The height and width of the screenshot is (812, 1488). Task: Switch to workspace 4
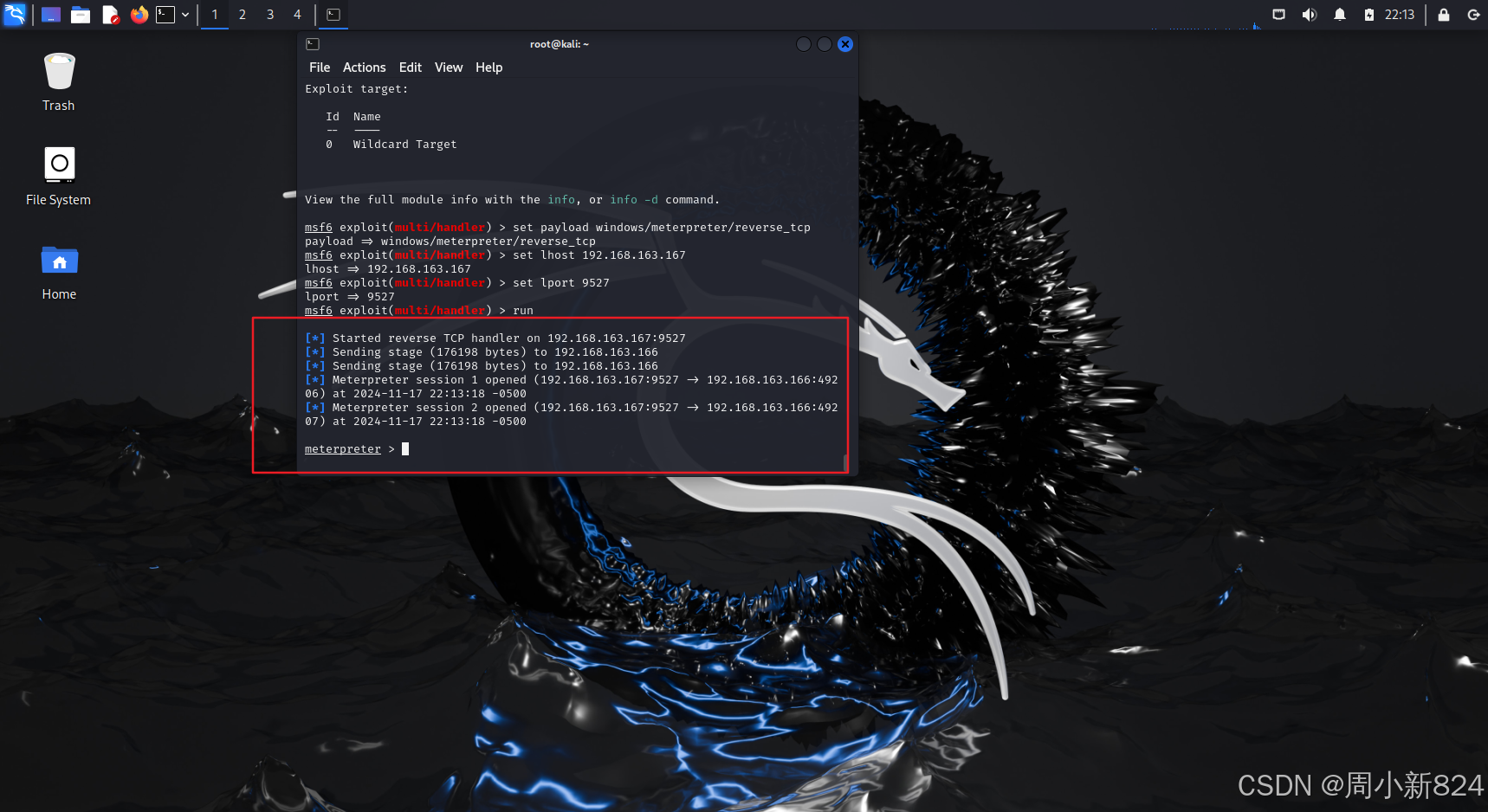click(297, 15)
